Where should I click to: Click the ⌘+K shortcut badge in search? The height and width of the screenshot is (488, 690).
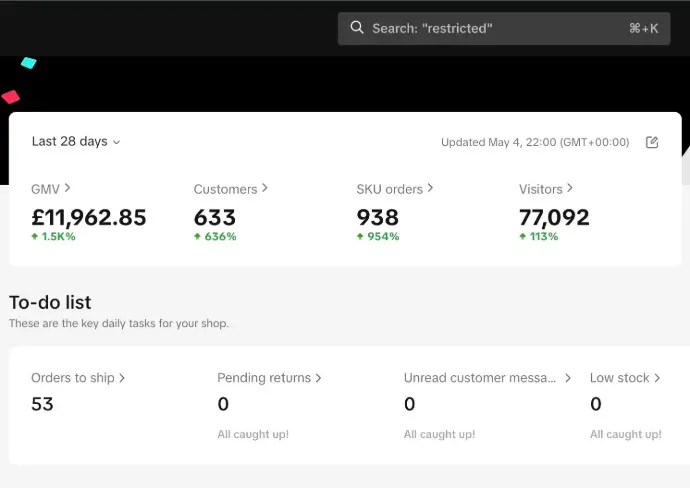(x=643, y=29)
